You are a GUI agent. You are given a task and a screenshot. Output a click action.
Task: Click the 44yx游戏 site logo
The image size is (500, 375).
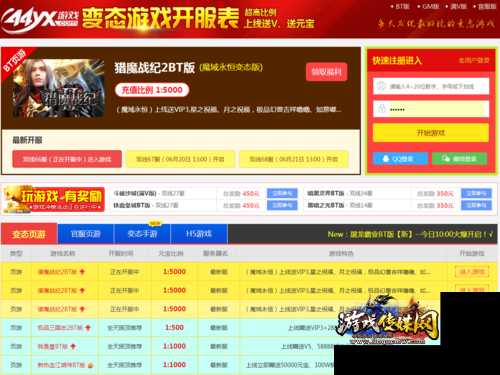tap(39, 19)
